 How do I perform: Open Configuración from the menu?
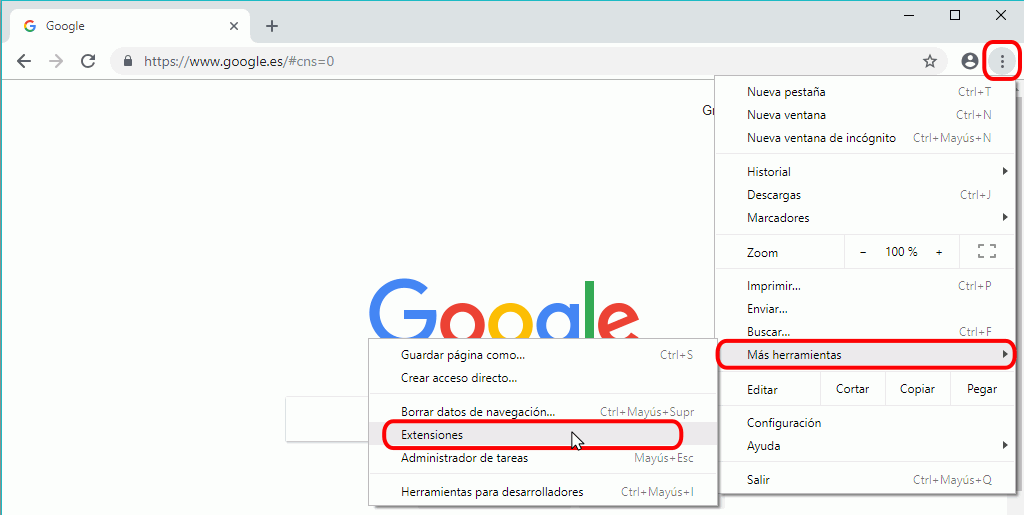pos(783,423)
